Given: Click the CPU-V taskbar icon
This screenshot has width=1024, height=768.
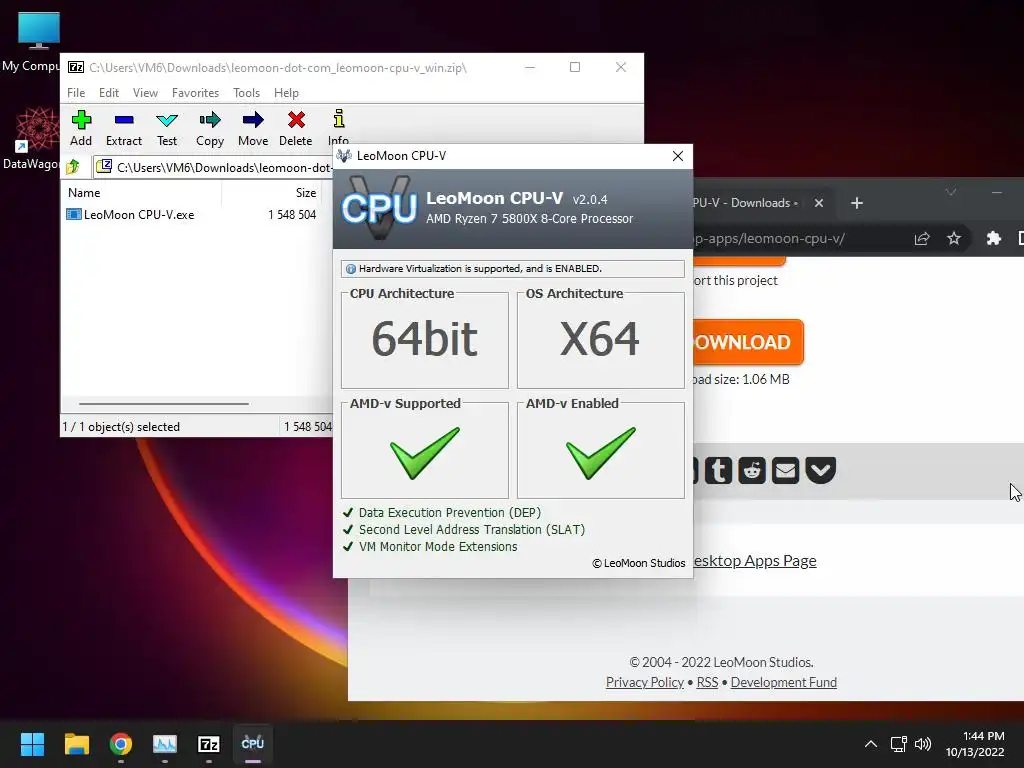Looking at the screenshot, I should point(253,744).
